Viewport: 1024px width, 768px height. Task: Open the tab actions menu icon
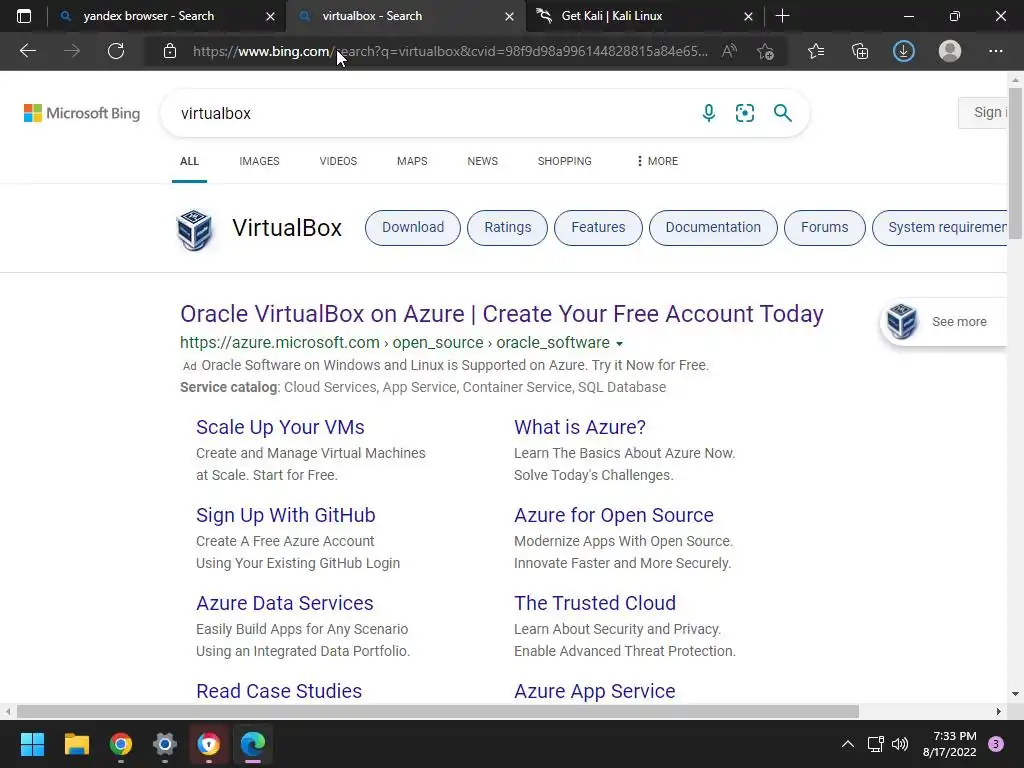[x=24, y=16]
